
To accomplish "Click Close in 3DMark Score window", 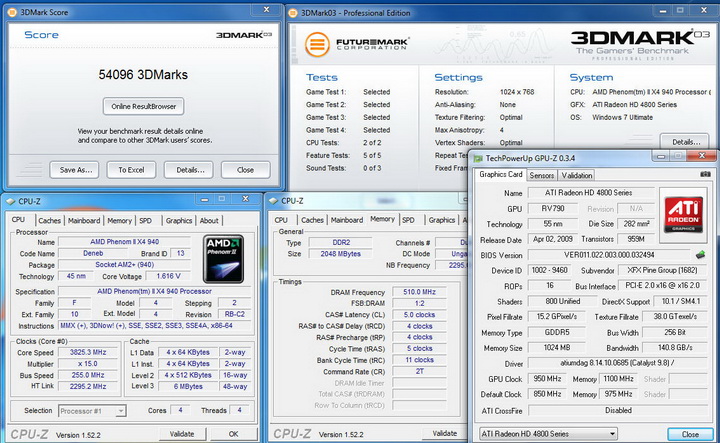I will tap(245, 170).
